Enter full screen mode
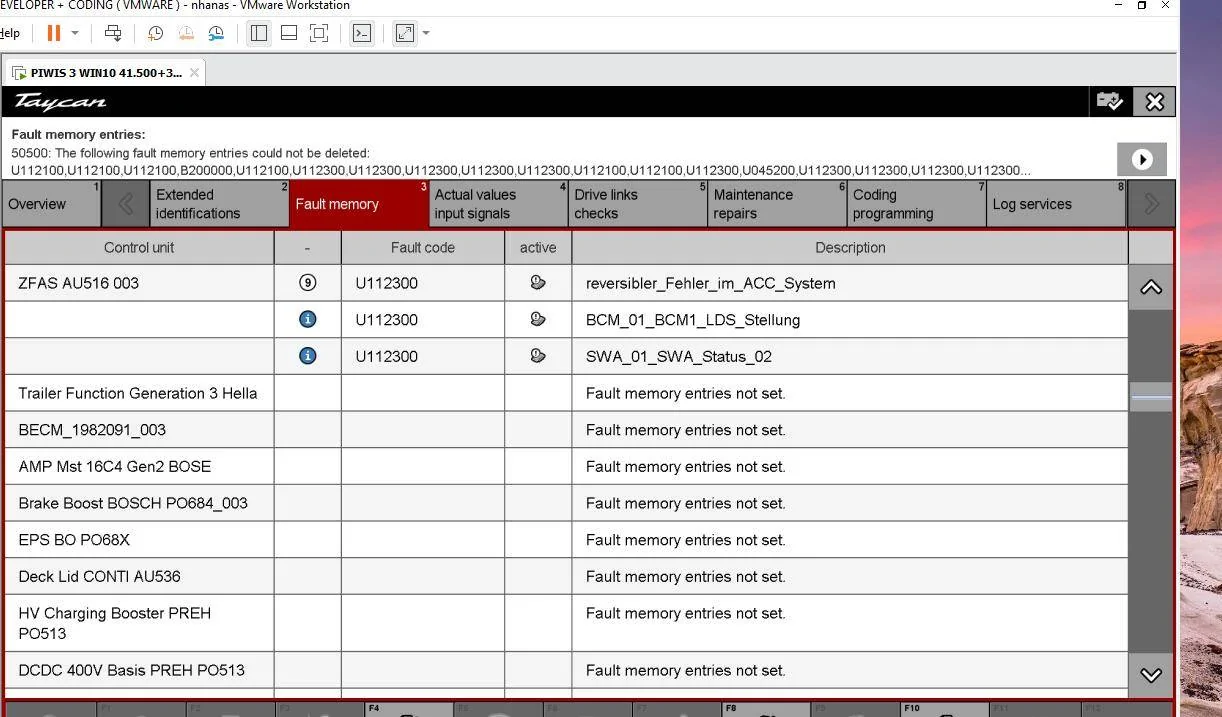The width and height of the screenshot is (1222, 717). pyautogui.click(x=319, y=33)
